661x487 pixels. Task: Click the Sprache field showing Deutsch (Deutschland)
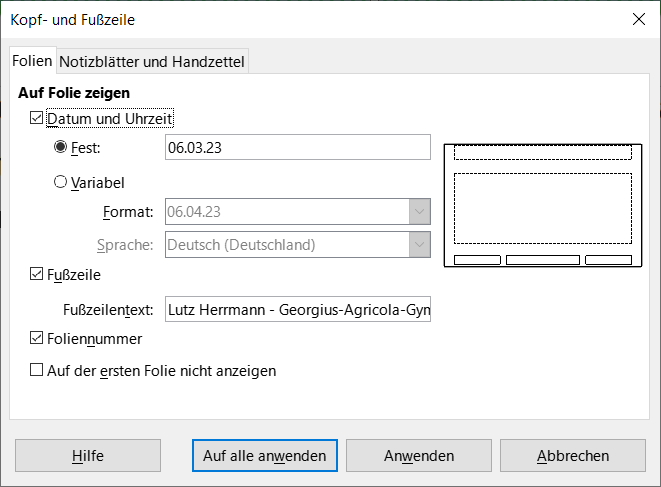[285, 244]
